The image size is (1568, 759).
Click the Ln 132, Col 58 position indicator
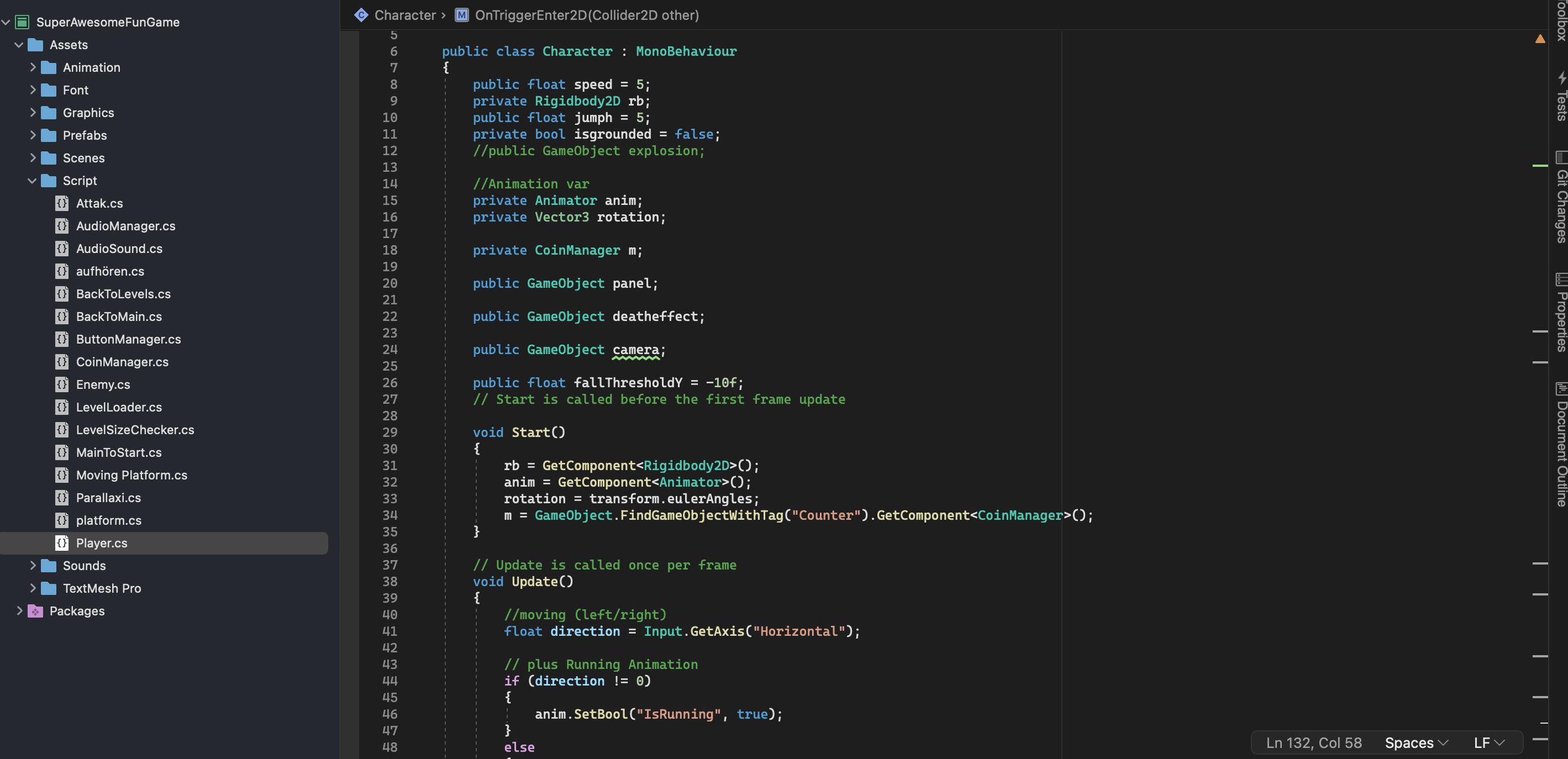[x=1313, y=742]
